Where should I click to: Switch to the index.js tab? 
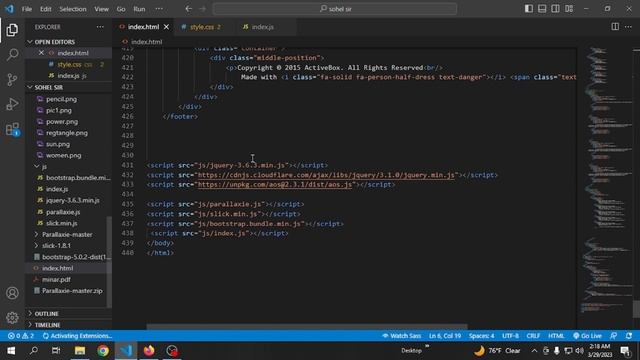(x=262, y=27)
